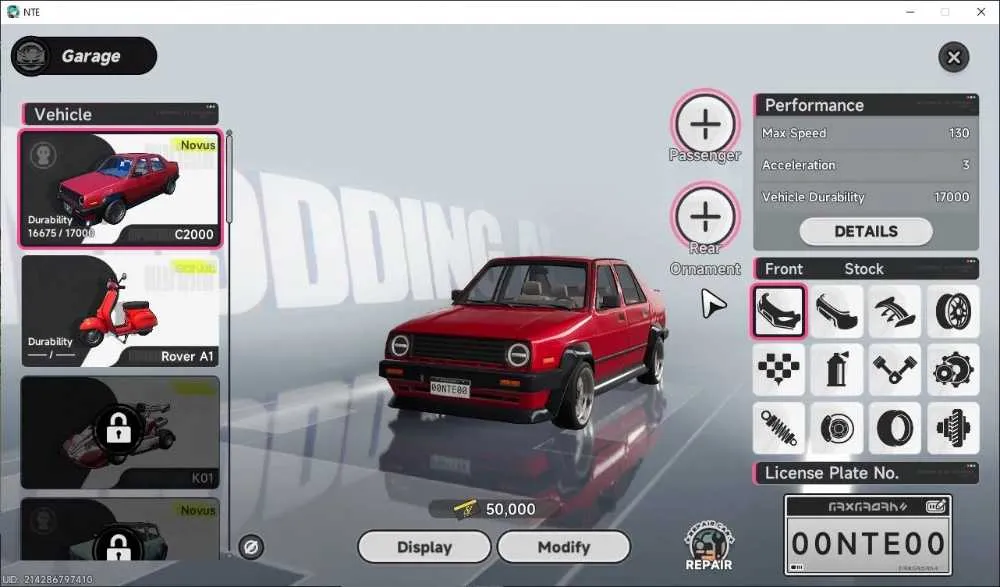
Task: Click the Garage emblem icon
Action: tap(31, 56)
